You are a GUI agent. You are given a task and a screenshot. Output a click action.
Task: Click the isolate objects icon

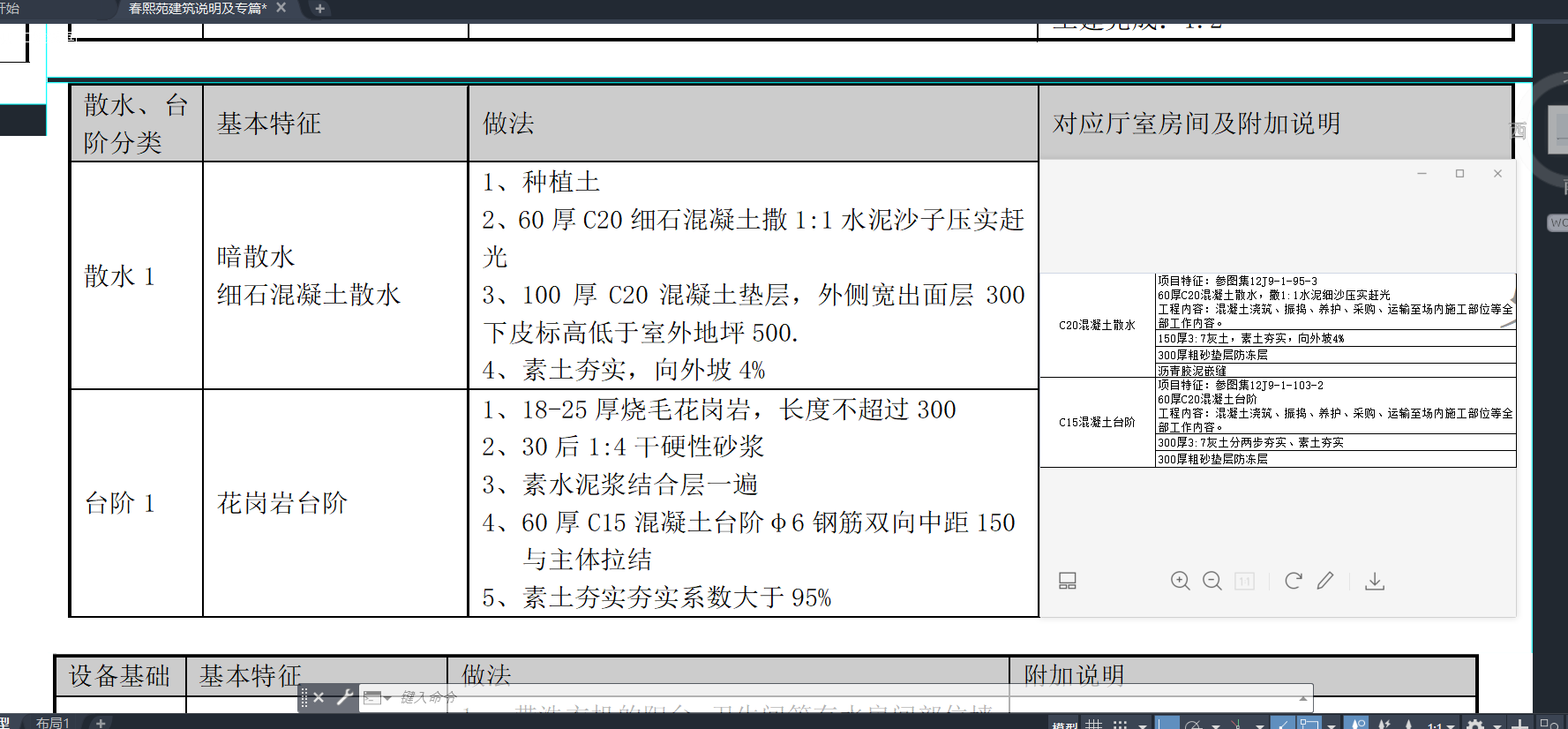(x=1549, y=723)
